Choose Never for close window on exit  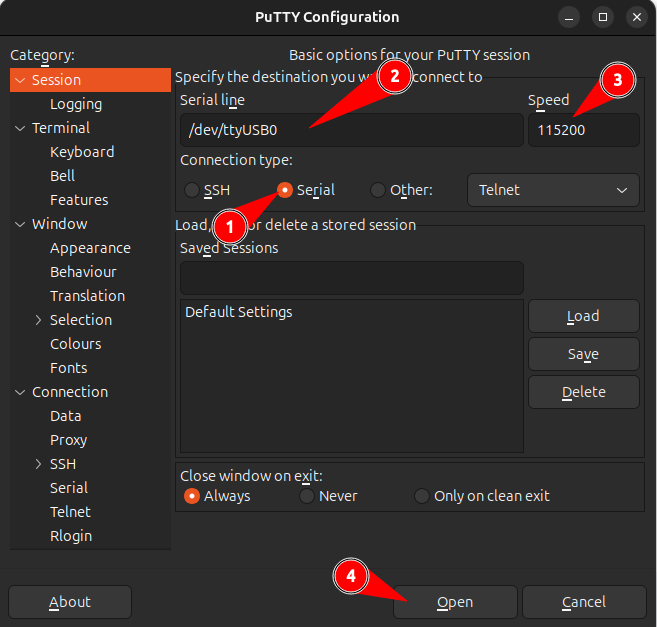[x=307, y=496]
